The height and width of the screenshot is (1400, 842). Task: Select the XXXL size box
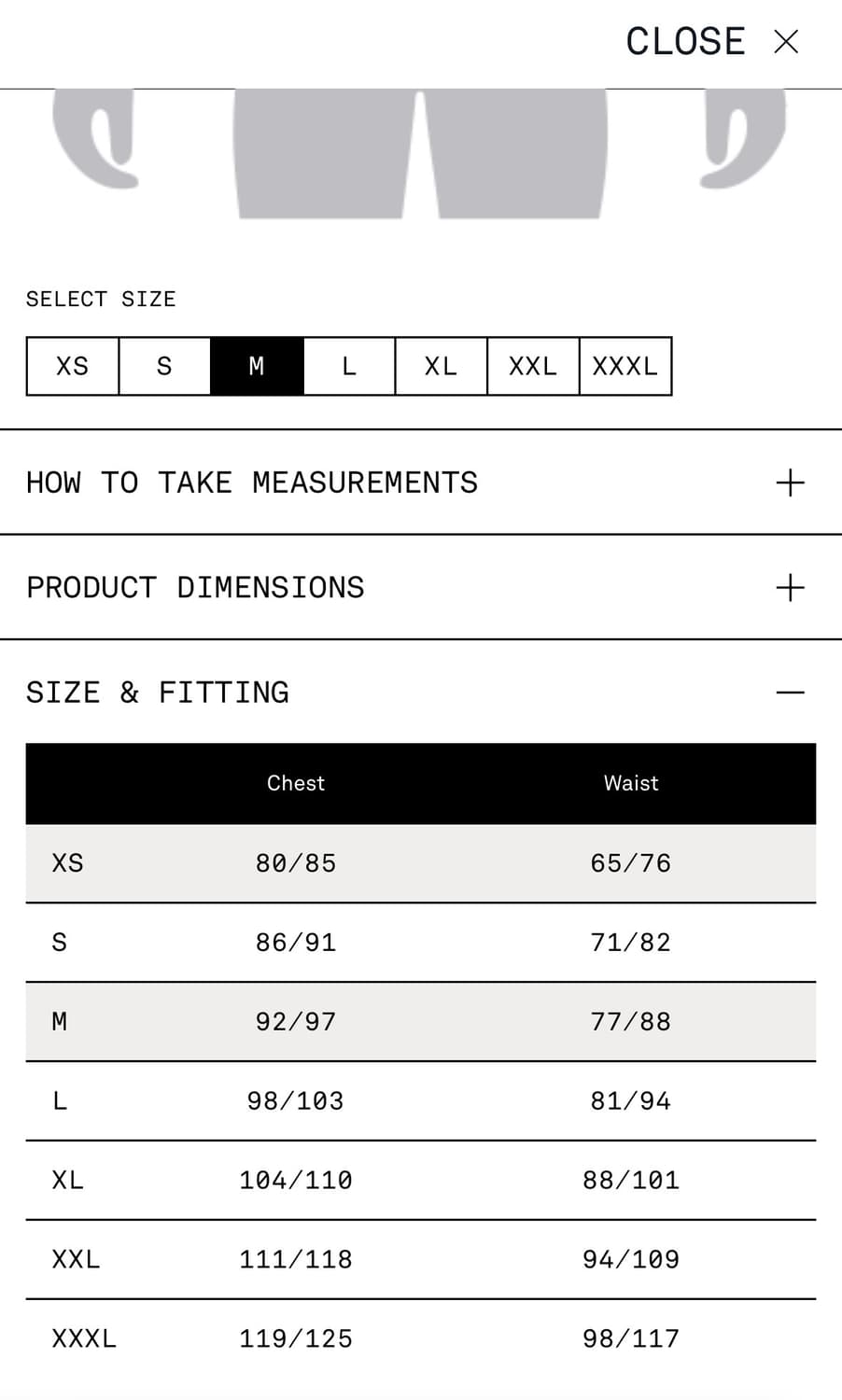[x=625, y=366]
